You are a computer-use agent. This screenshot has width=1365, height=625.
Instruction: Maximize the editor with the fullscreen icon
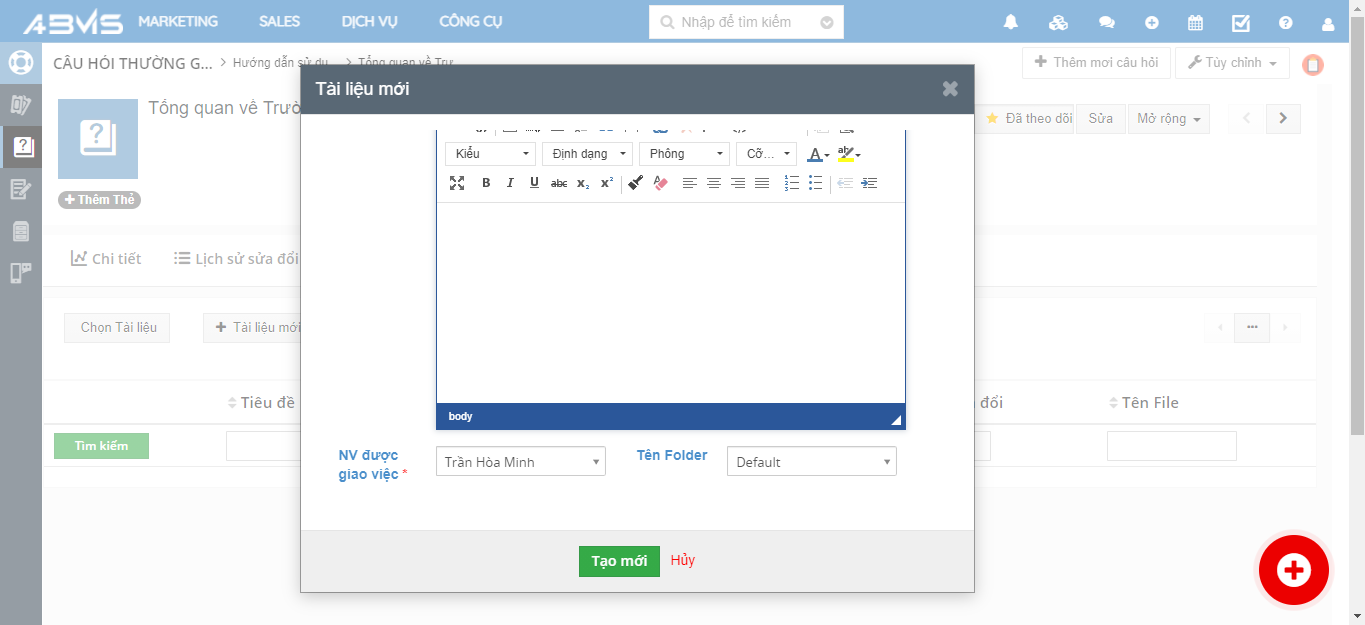point(457,183)
